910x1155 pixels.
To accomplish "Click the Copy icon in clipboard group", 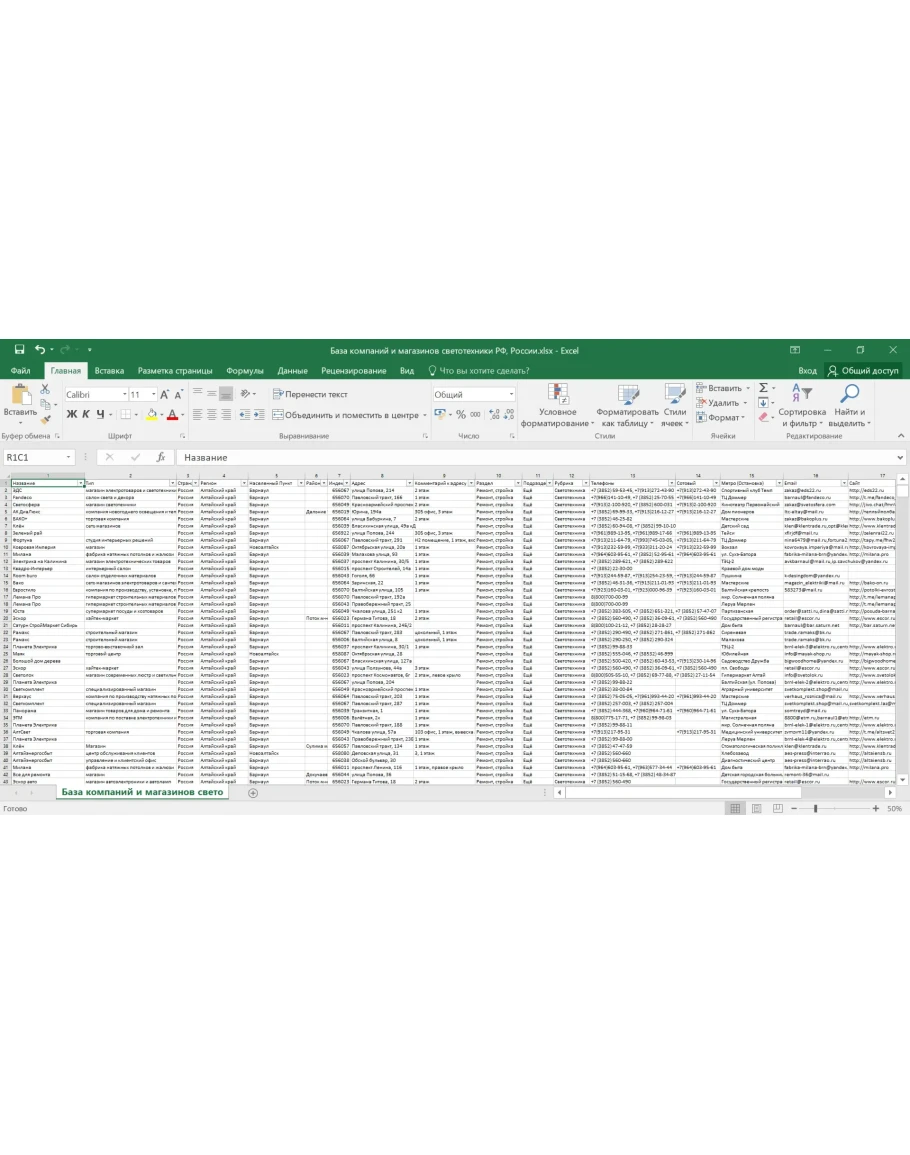I will [x=46, y=404].
